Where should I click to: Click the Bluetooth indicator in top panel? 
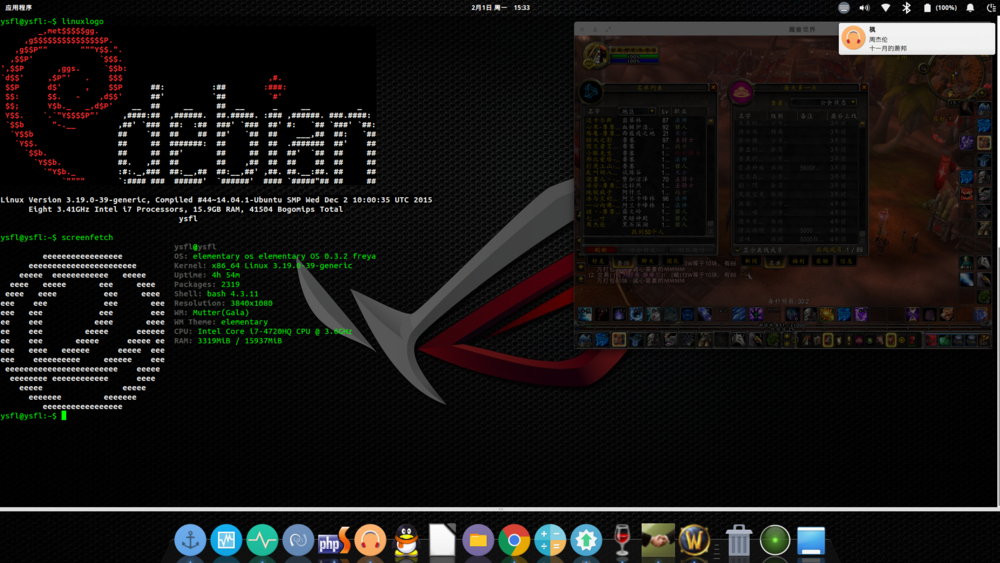click(x=906, y=7)
